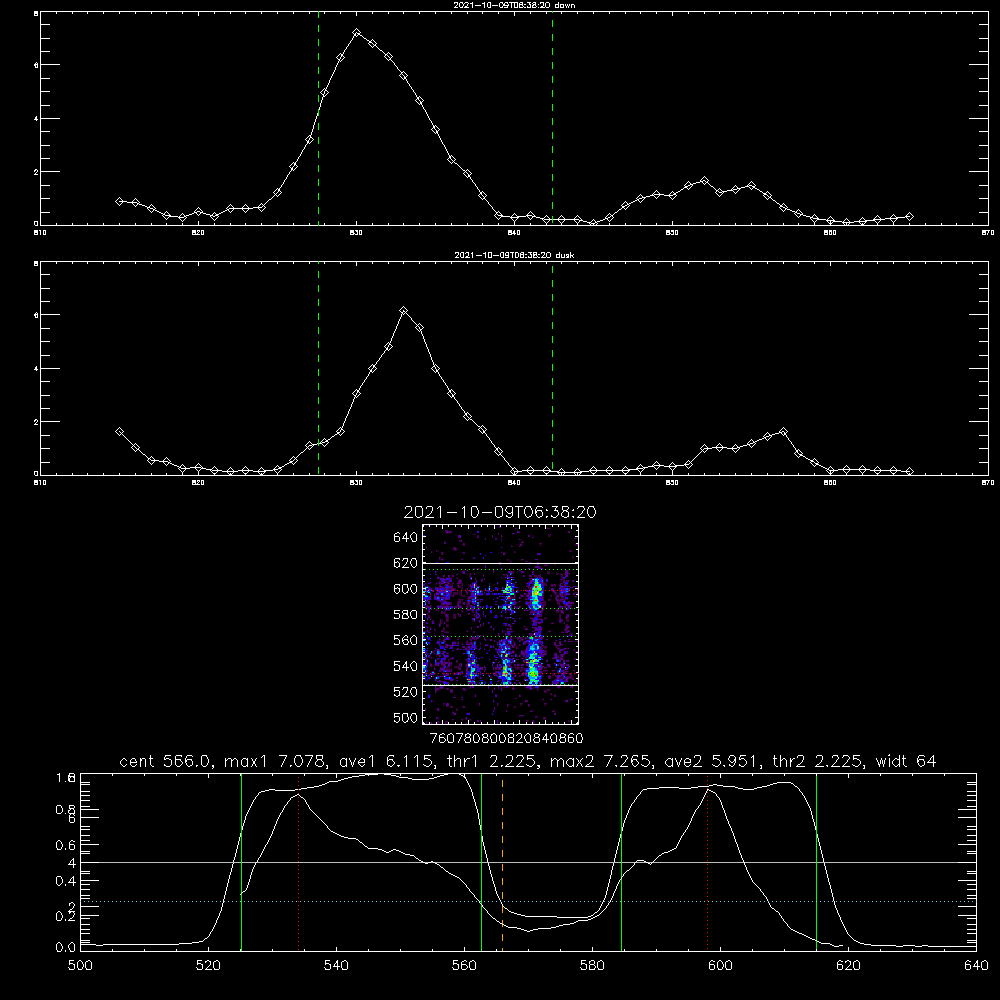Click the left green dashed line in dusk plot
This screenshot has width=1000, height=1000.
[318, 371]
